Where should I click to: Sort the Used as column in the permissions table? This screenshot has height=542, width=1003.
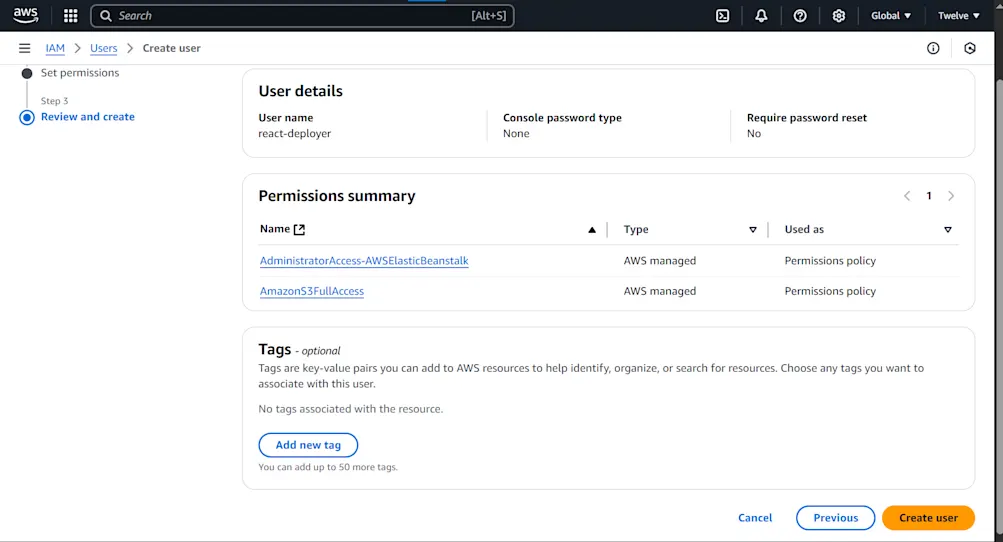click(948, 230)
